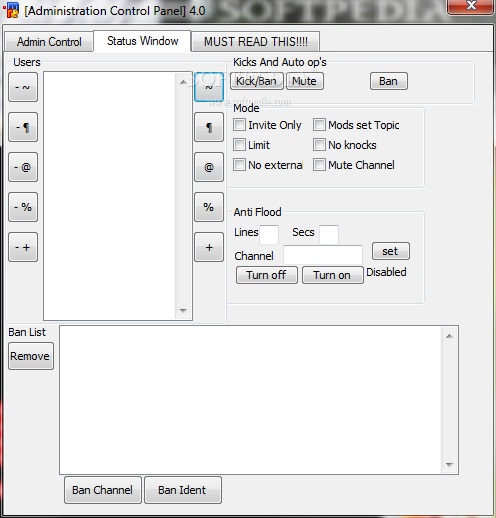This screenshot has width=496, height=518.
Task: Click the application icon in title bar
Action: [x=11, y=10]
